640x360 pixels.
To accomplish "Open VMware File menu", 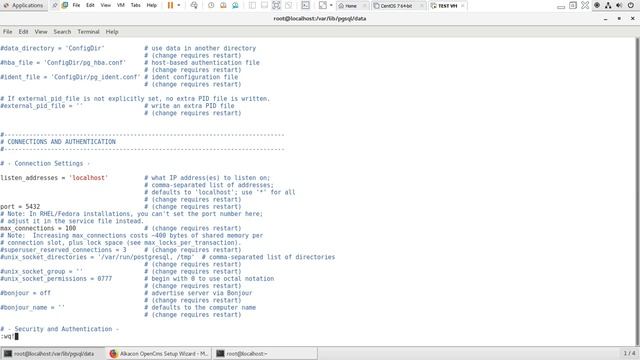I will 76,5.
